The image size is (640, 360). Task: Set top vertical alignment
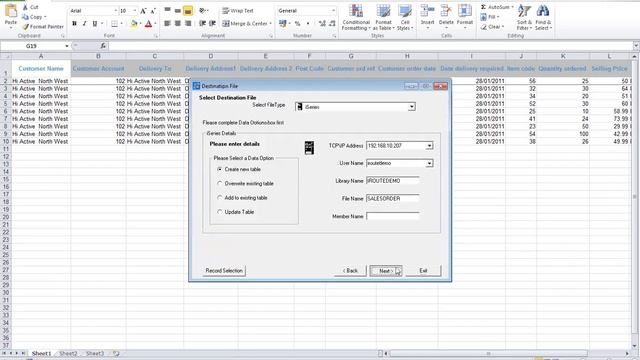pyautogui.click(x=167, y=11)
